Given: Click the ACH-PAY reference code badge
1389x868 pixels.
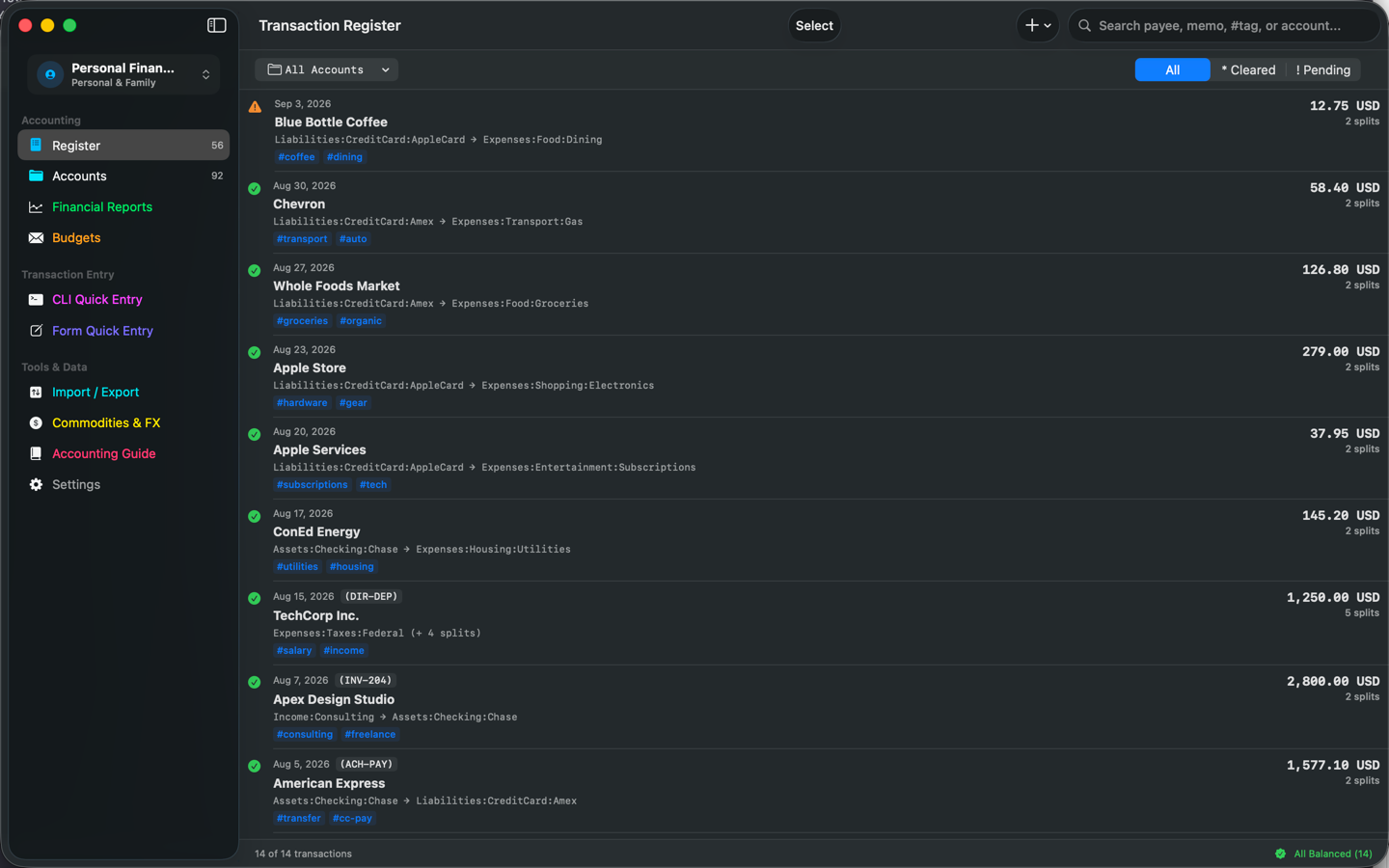Looking at the screenshot, I should pos(367,764).
